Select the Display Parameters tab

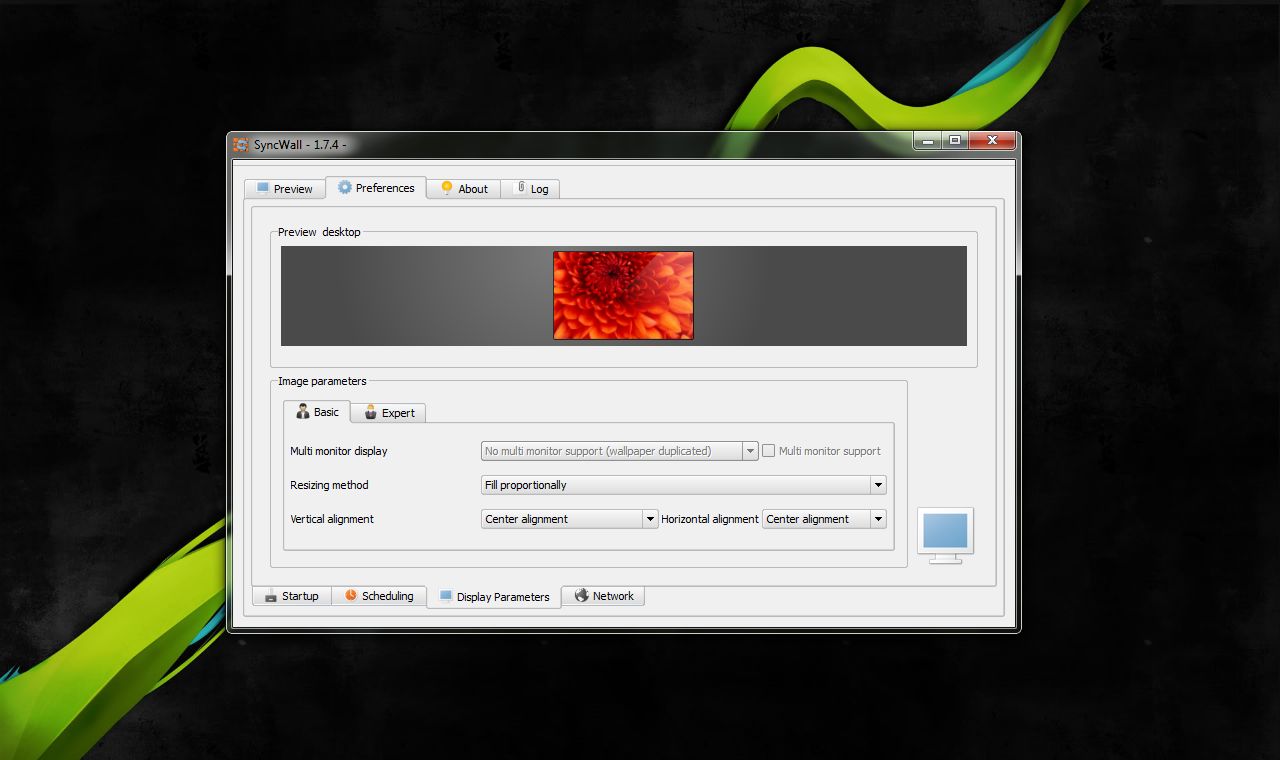(x=494, y=597)
